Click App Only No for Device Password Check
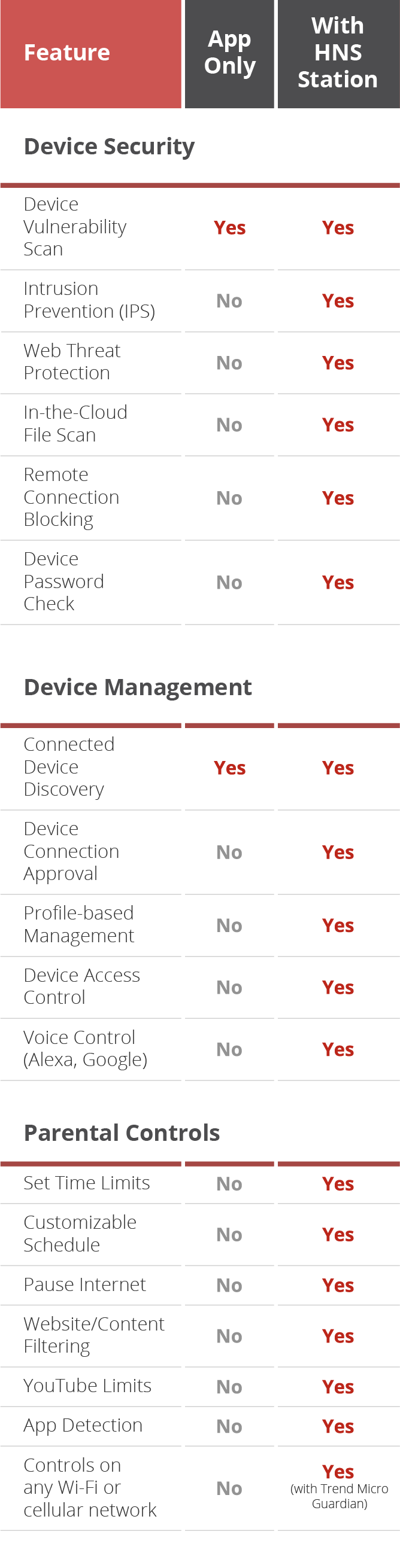This screenshot has height=1568, width=400. pyautogui.click(x=229, y=583)
